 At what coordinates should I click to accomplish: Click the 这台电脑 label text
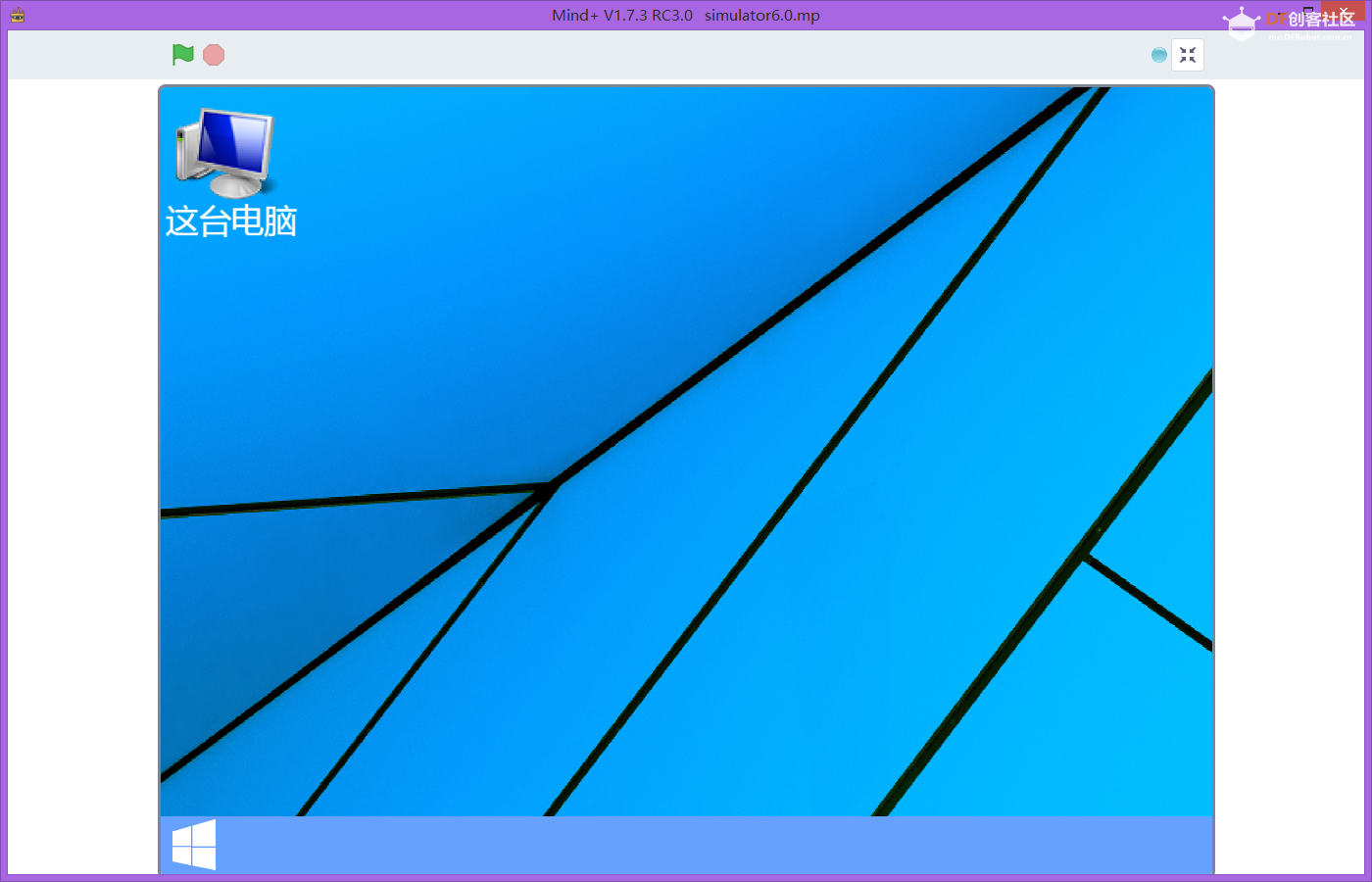click(231, 221)
